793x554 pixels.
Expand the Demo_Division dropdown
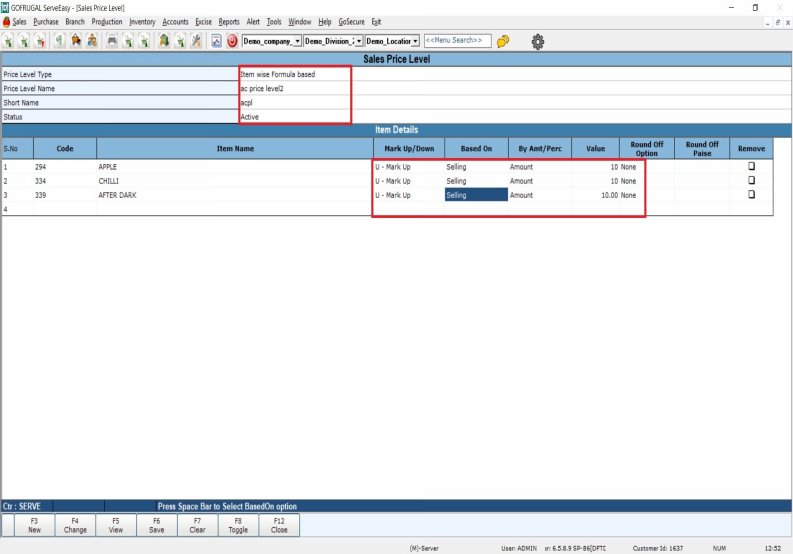(359, 41)
